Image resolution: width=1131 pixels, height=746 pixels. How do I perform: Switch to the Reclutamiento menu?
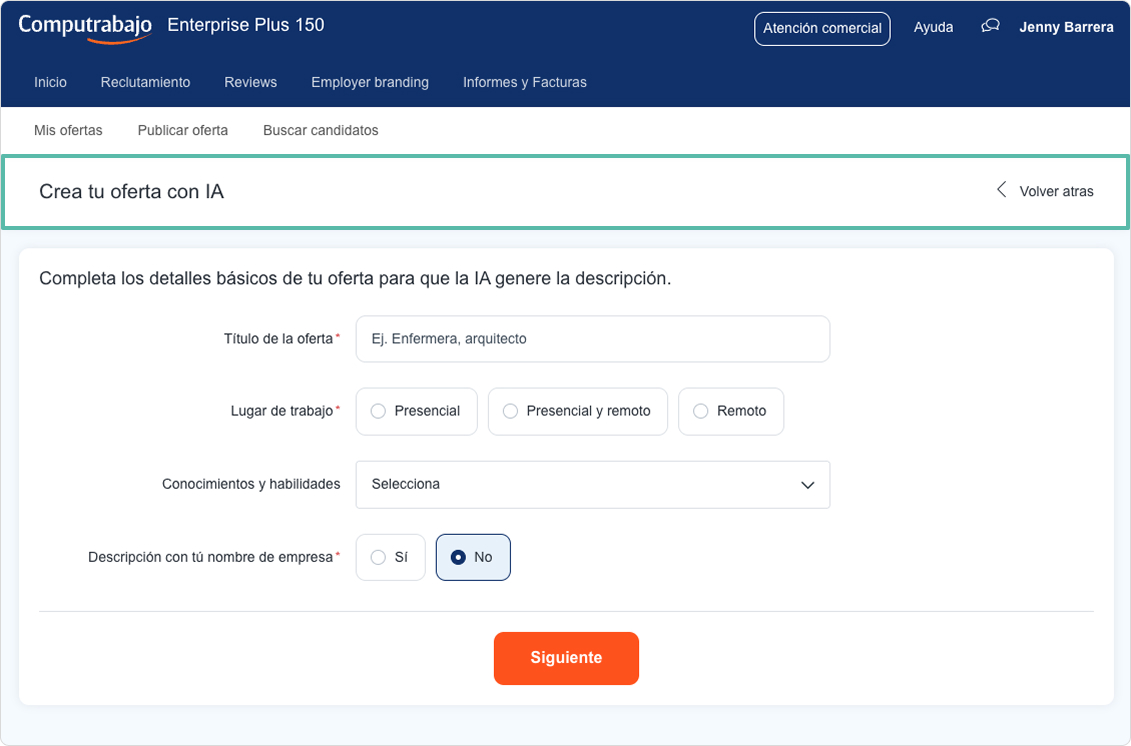click(145, 82)
